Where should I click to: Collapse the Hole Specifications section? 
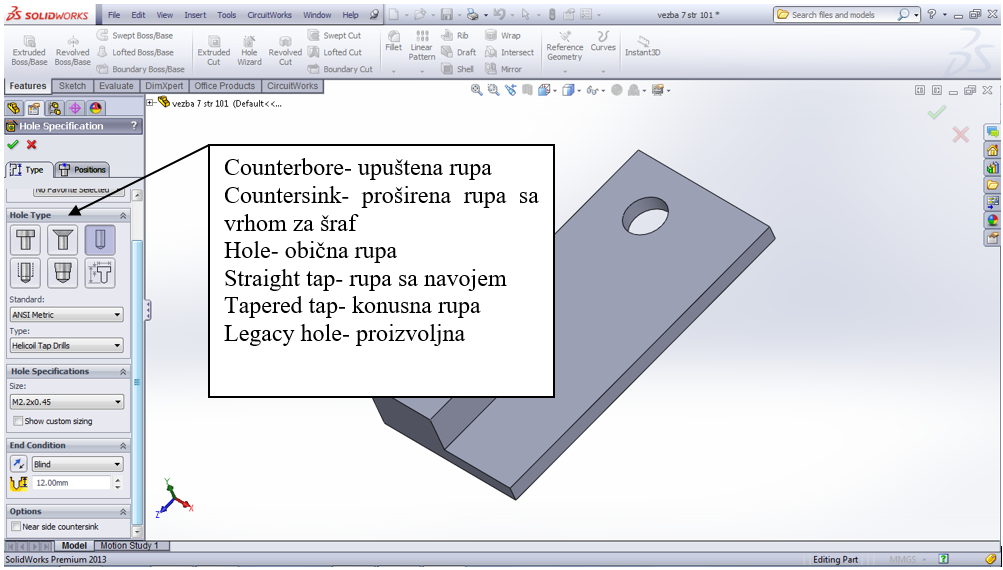tap(123, 372)
